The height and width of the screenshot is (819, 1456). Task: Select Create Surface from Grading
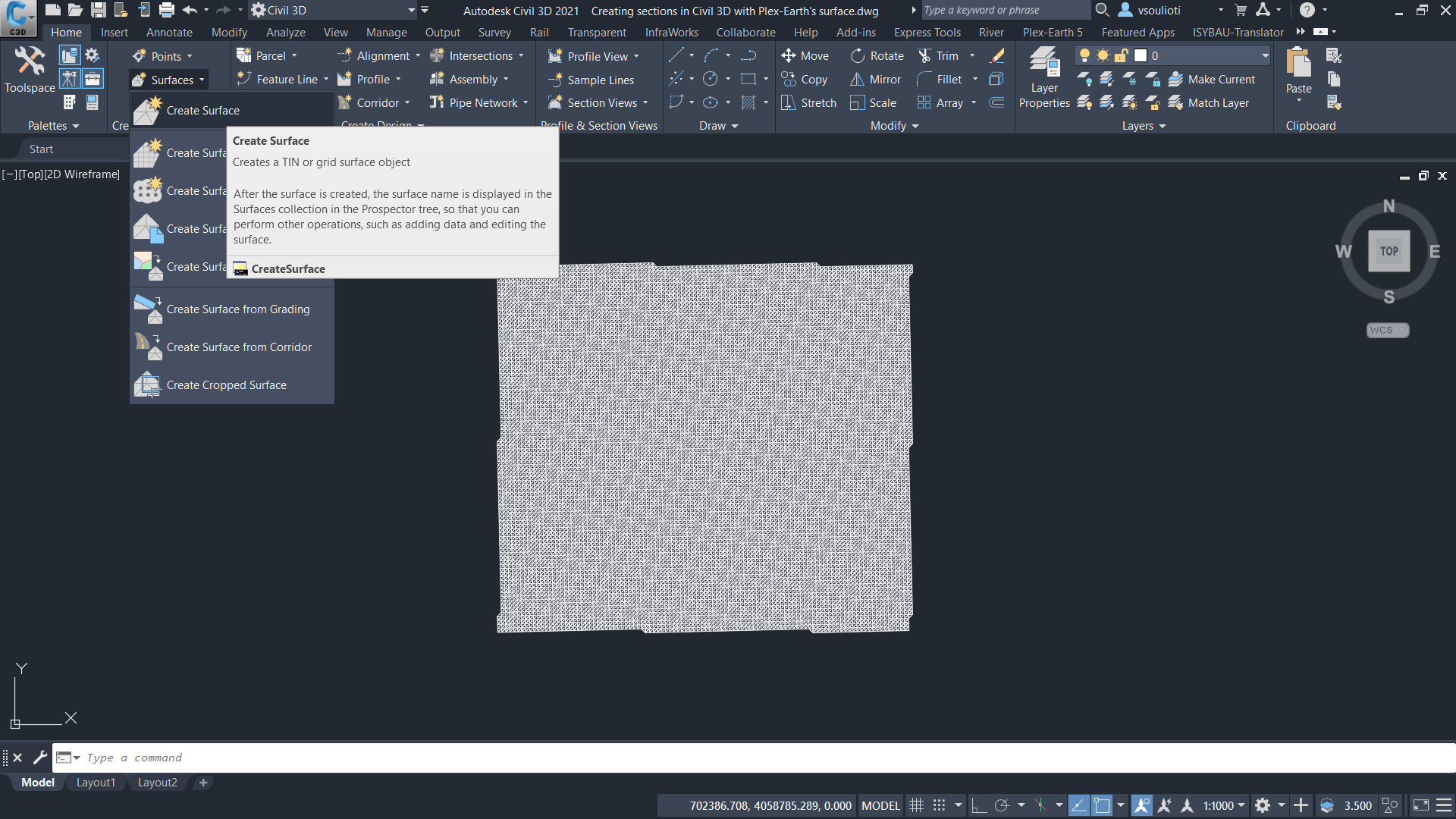click(231, 309)
